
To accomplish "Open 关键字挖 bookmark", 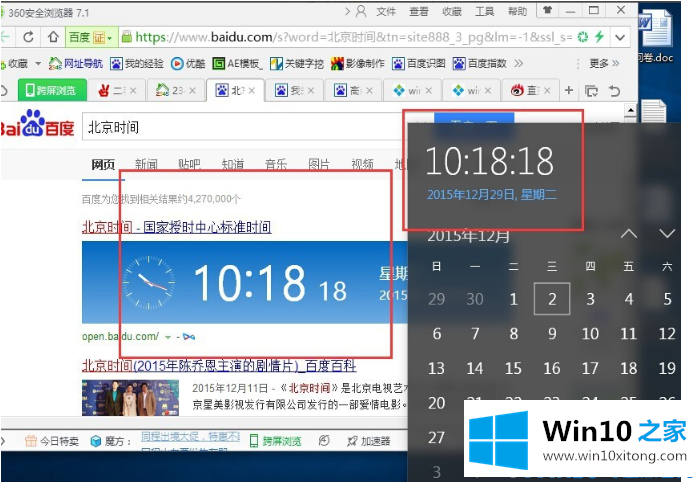I will click(x=297, y=64).
